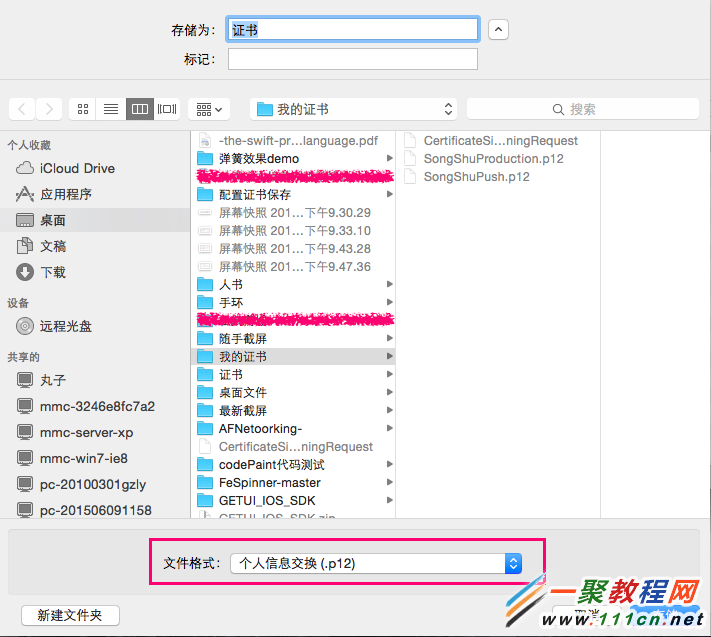Click the 标记 tags field
711x637 pixels.
pos(353,59)
